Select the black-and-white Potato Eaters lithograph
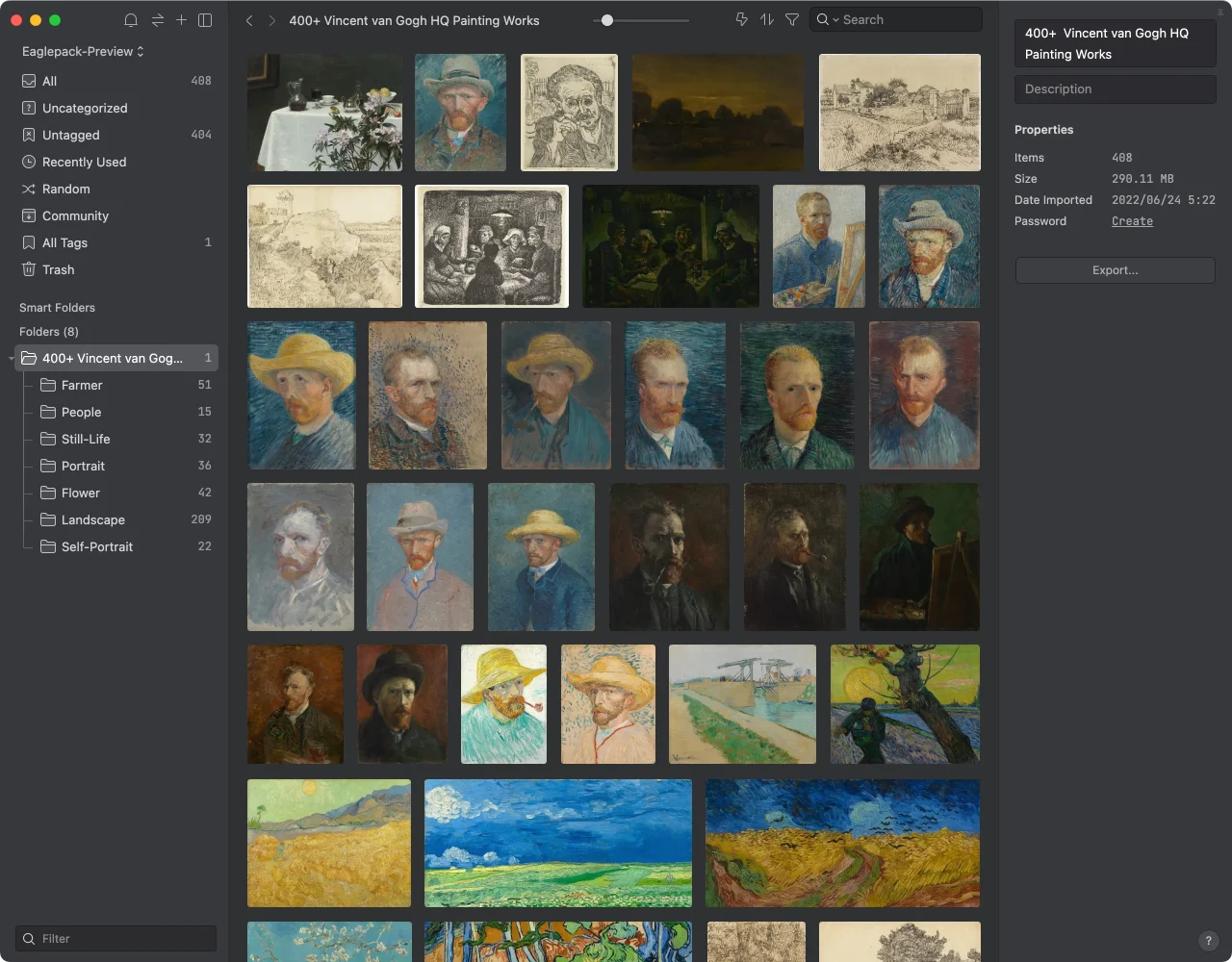Viewport: 1232px width, 962px height. 492,246
